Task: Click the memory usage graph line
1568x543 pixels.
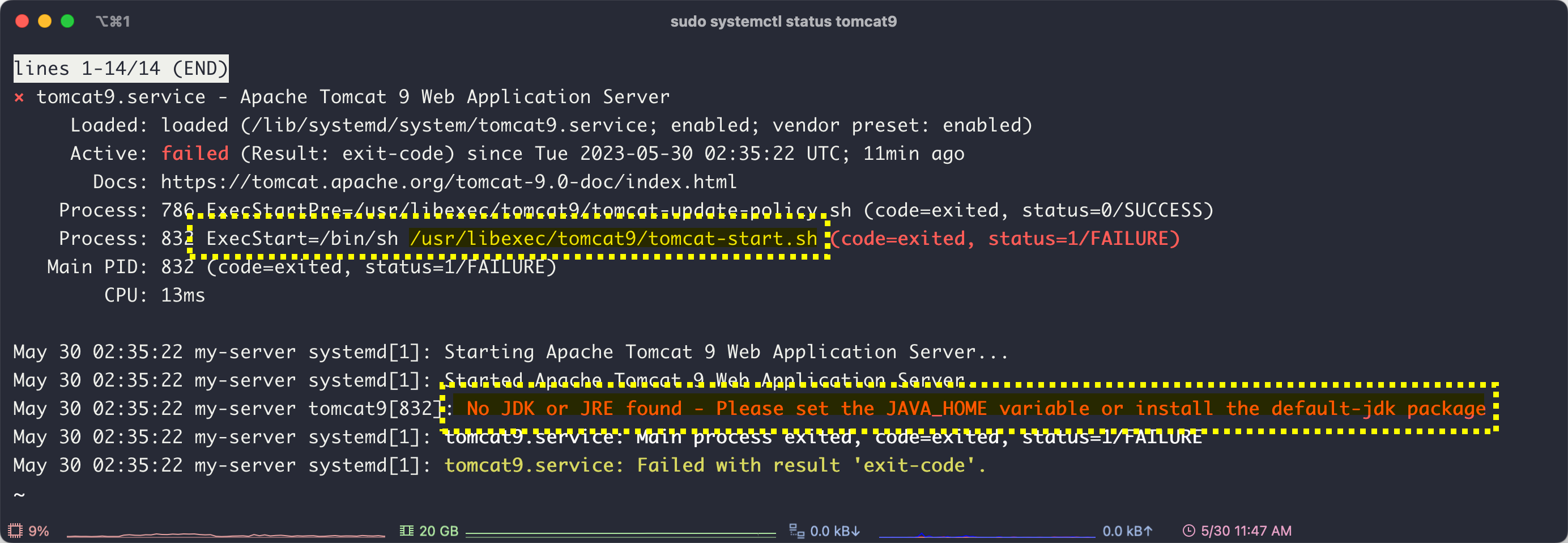Action: [620, 534]
